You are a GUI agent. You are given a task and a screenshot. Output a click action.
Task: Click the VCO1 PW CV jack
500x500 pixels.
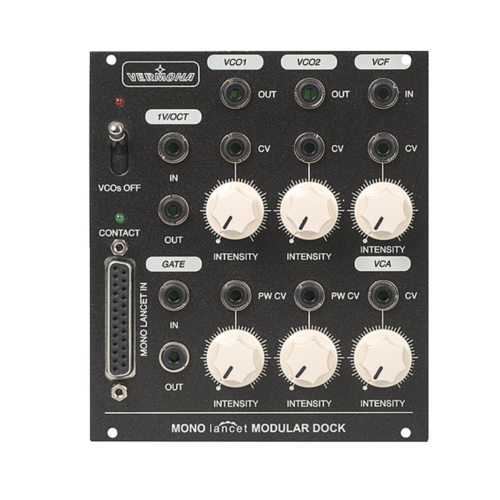click(x=236, y=295)
